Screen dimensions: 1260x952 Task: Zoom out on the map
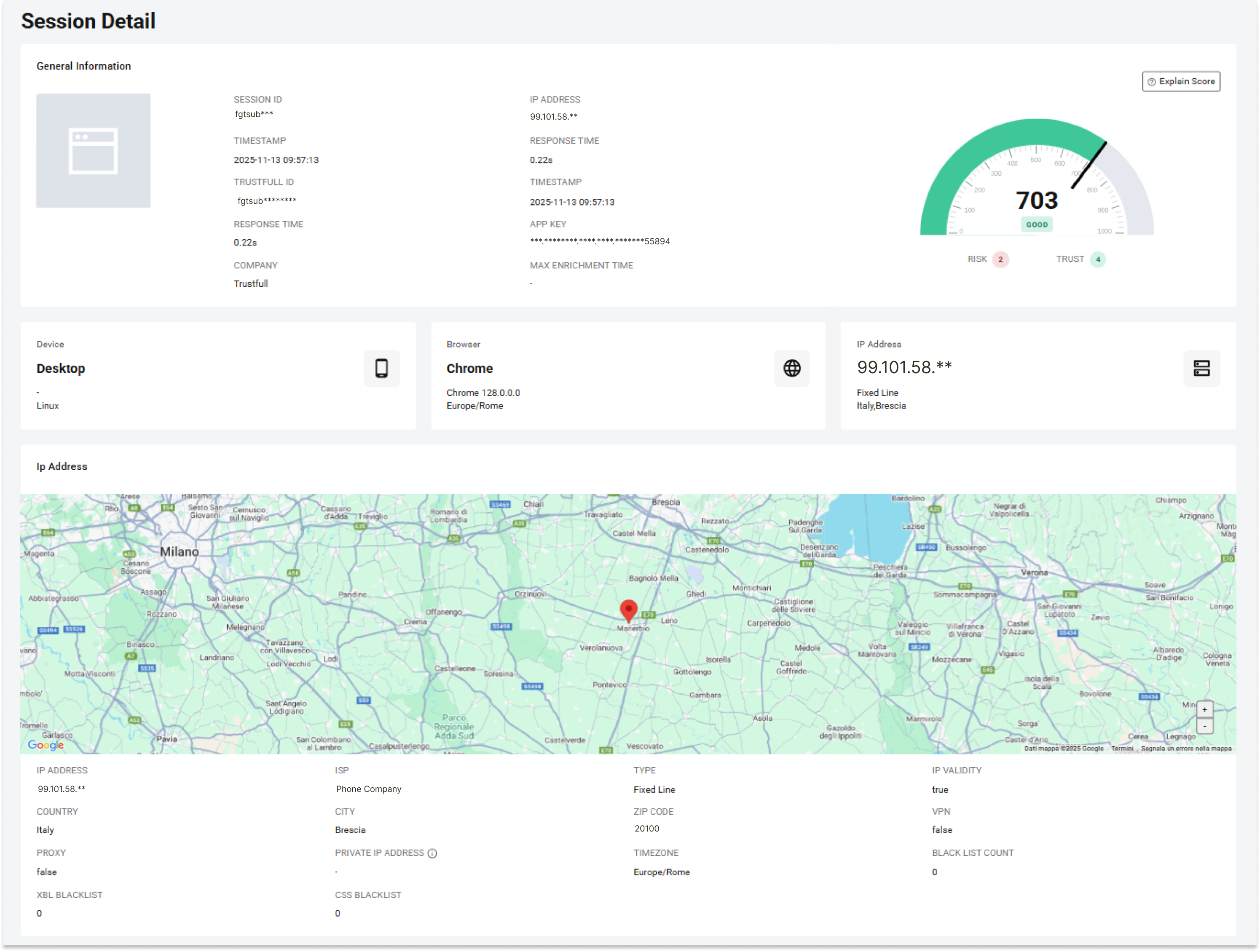1204,726
